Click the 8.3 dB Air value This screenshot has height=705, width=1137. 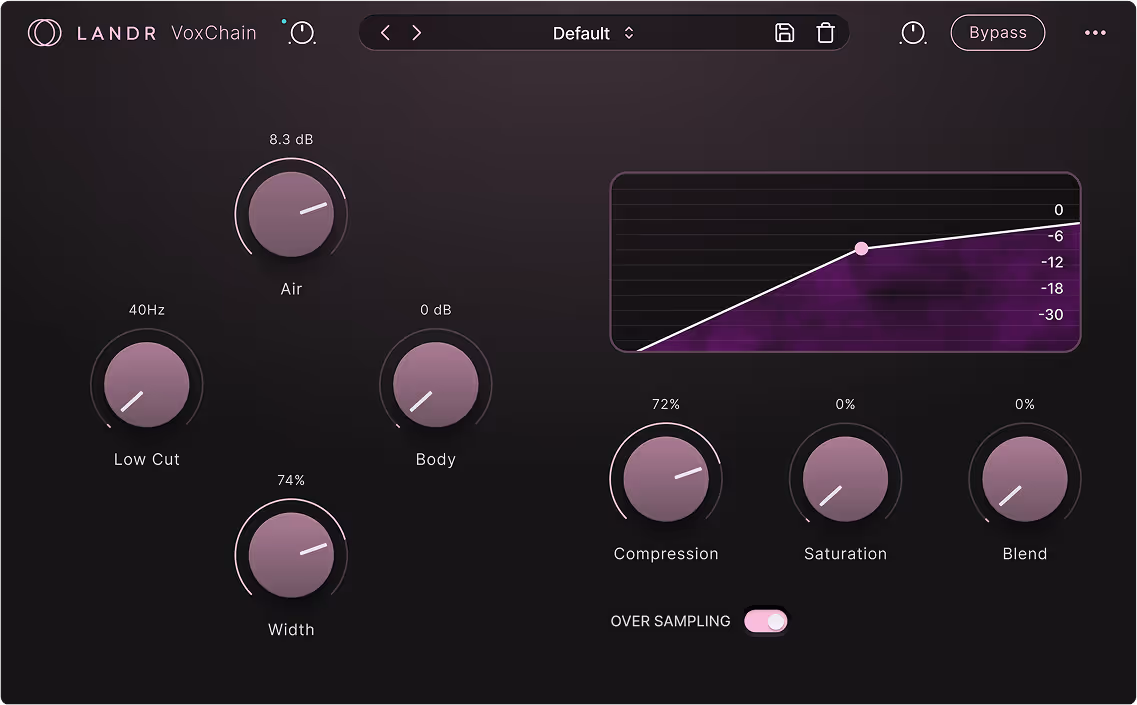tap(291, 139)
